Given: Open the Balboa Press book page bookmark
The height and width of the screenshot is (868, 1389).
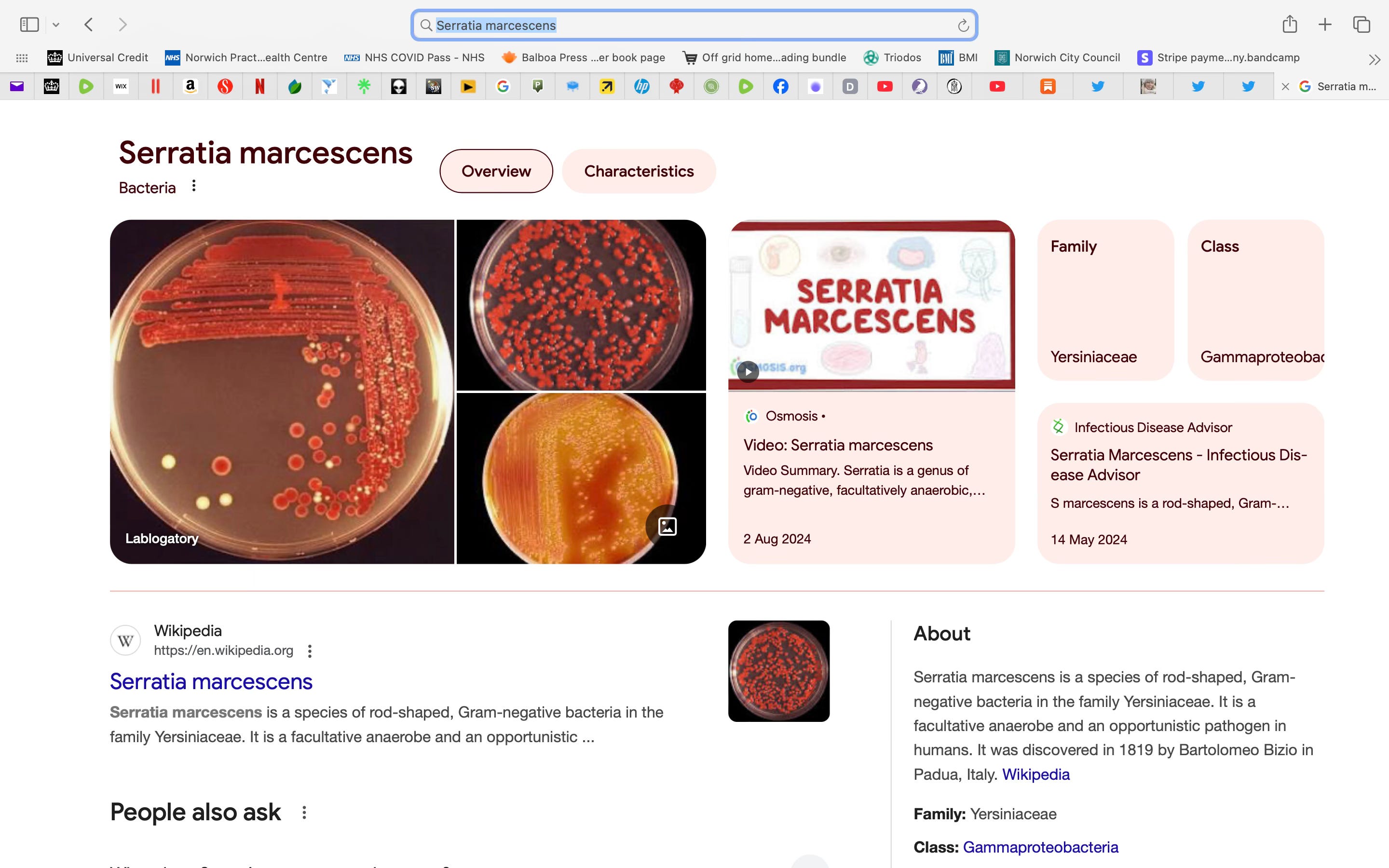Looking at the screenshot, I should [583, 57].
